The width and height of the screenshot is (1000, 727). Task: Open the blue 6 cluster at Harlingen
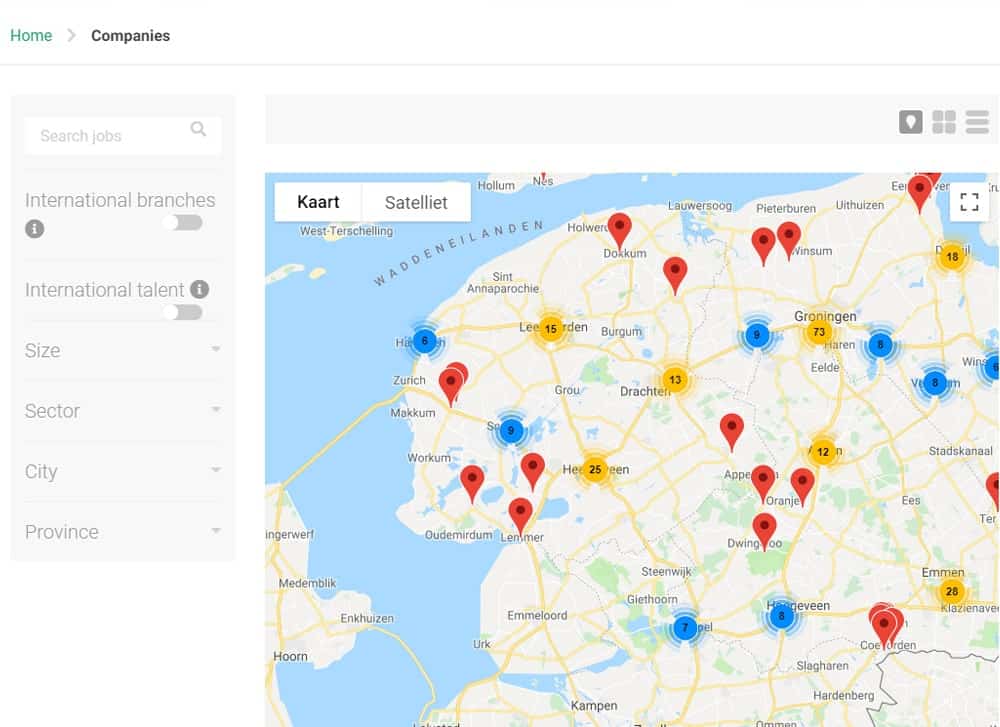coord(425,341)
